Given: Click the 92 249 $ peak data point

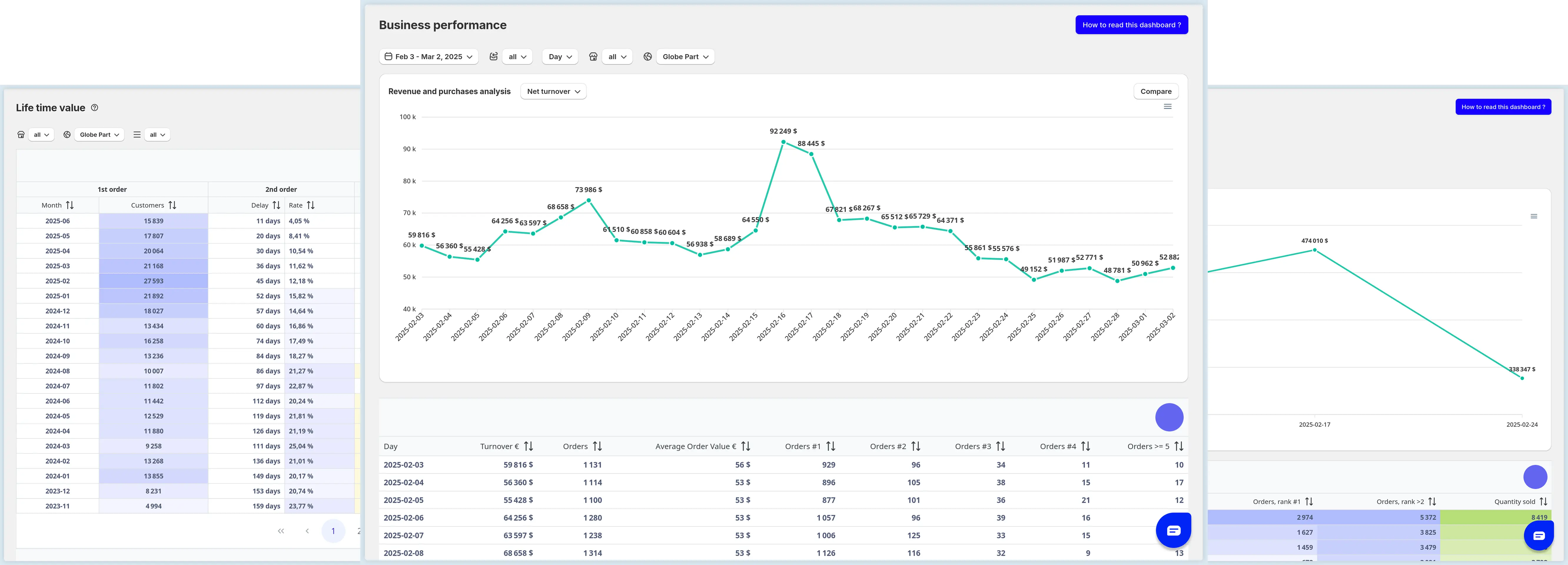Looking at the screenshot, I should pyautogui.click(x=783, y=142).
